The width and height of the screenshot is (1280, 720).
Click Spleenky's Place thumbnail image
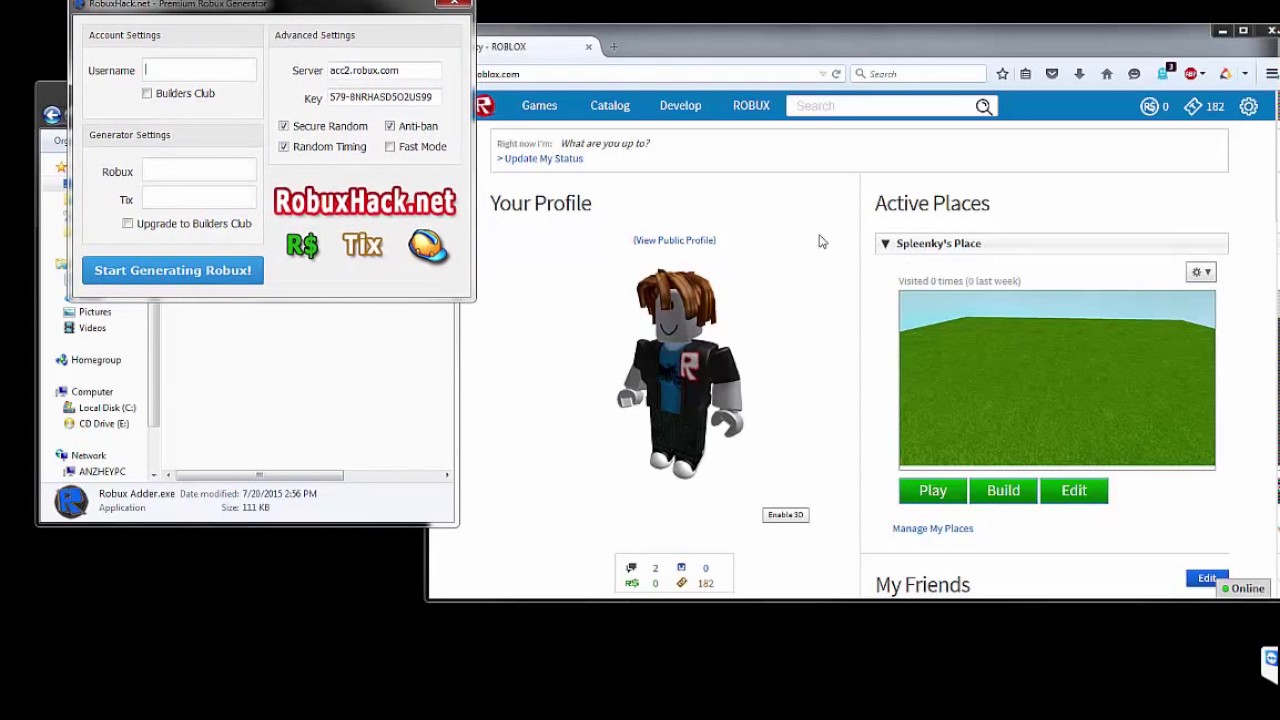coord(1057,379)
